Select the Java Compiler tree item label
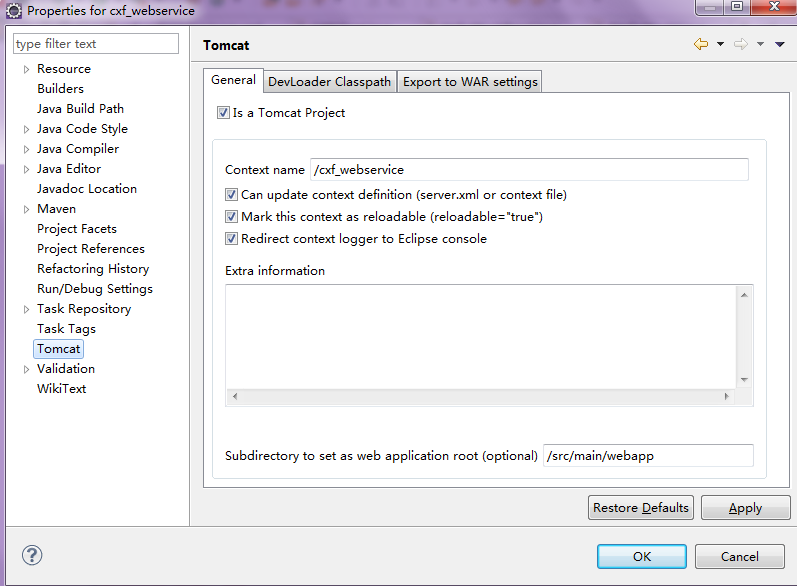797x586 pixels. pos(78,149)
